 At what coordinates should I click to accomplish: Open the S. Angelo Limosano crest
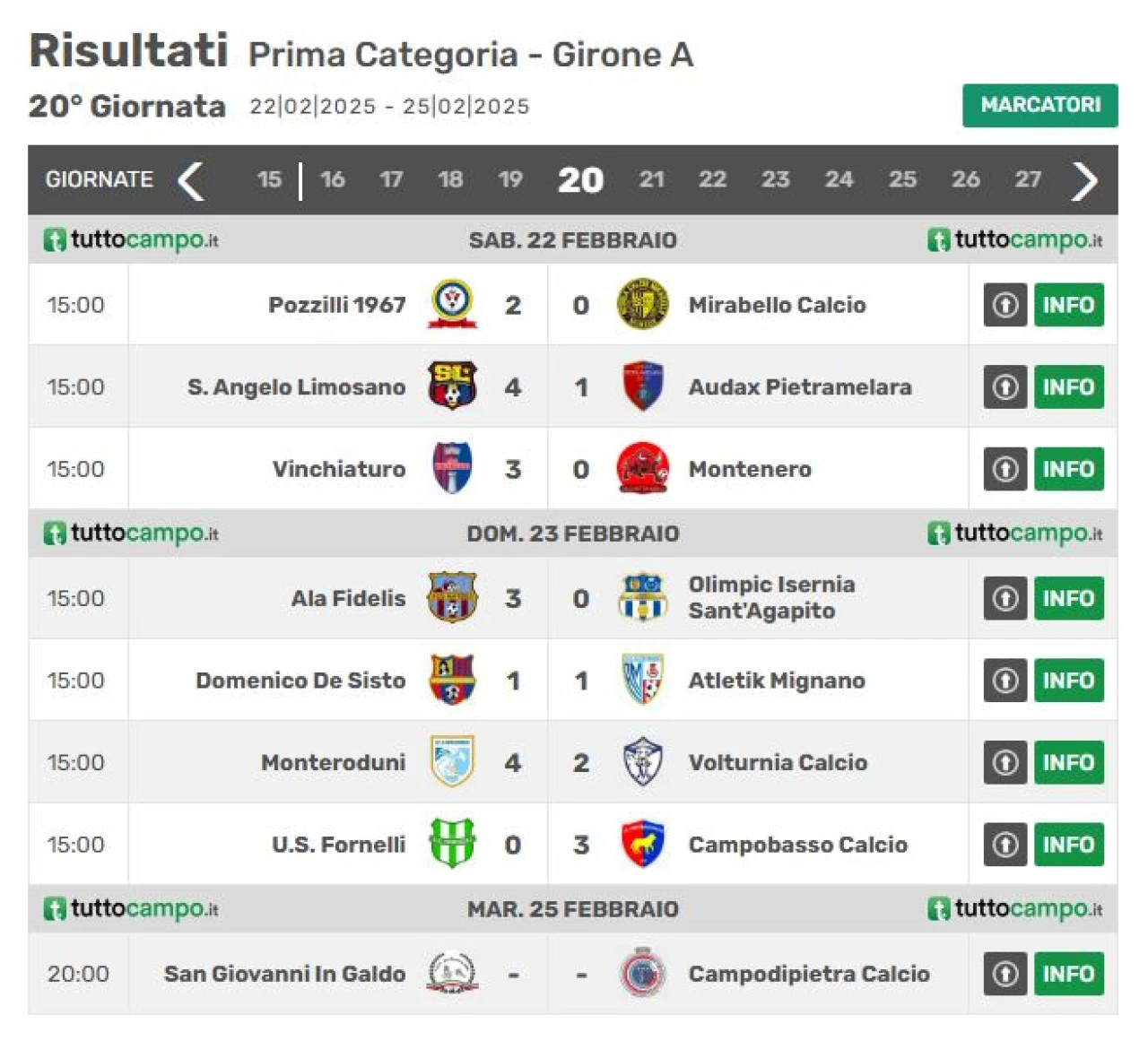(452, 386)
